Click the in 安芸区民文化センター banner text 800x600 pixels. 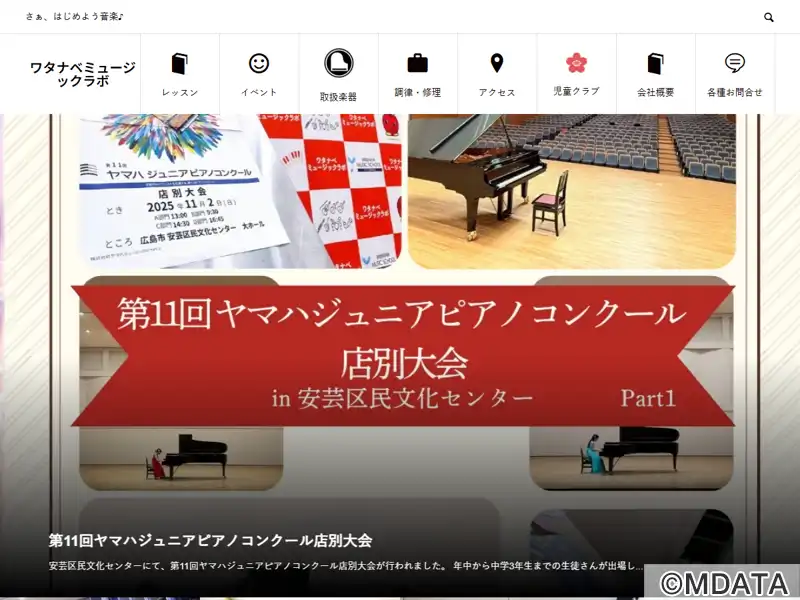(x=403, y=398)
